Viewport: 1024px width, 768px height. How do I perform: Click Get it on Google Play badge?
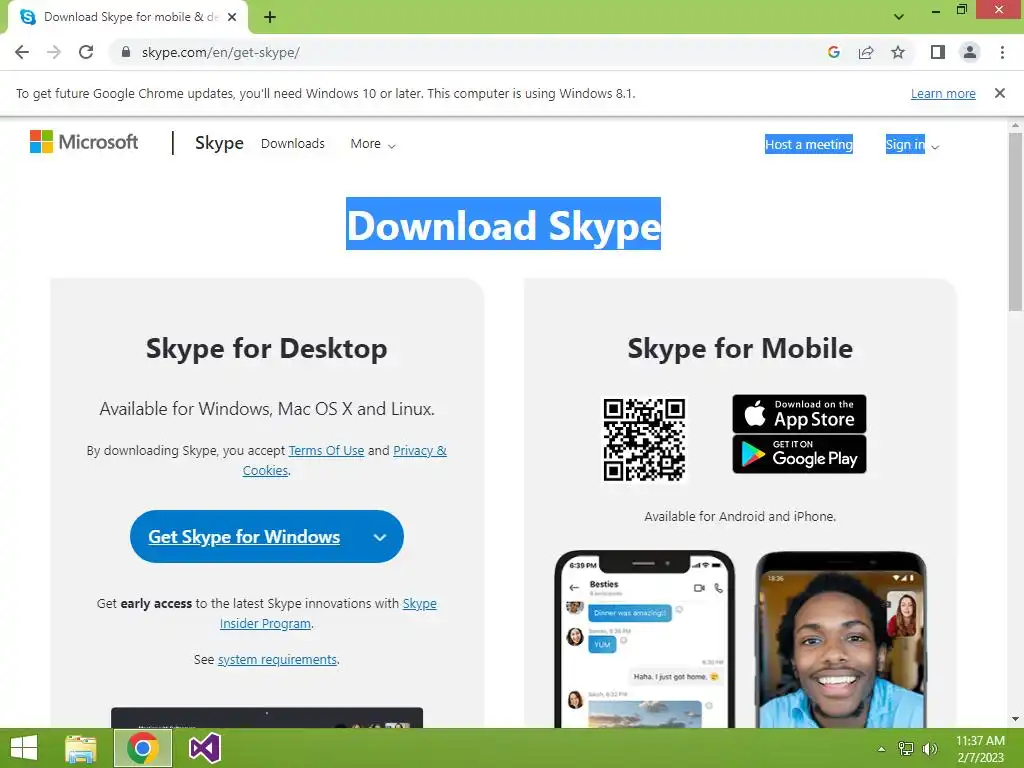(x=799, y=455)
